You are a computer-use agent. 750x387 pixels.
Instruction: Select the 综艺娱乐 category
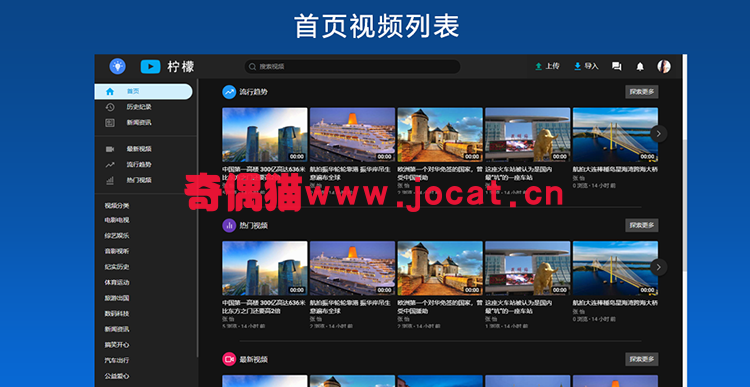pyautogui.click(x=117, y=236)
